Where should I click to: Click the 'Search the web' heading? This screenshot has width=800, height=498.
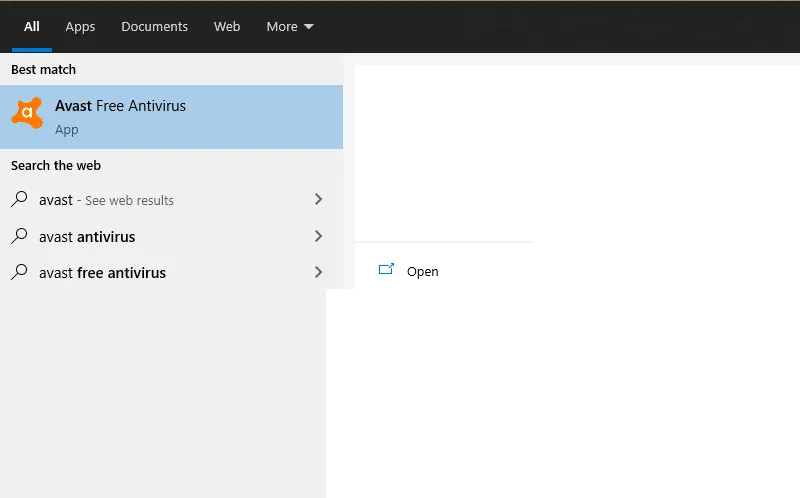click(56, 165)
